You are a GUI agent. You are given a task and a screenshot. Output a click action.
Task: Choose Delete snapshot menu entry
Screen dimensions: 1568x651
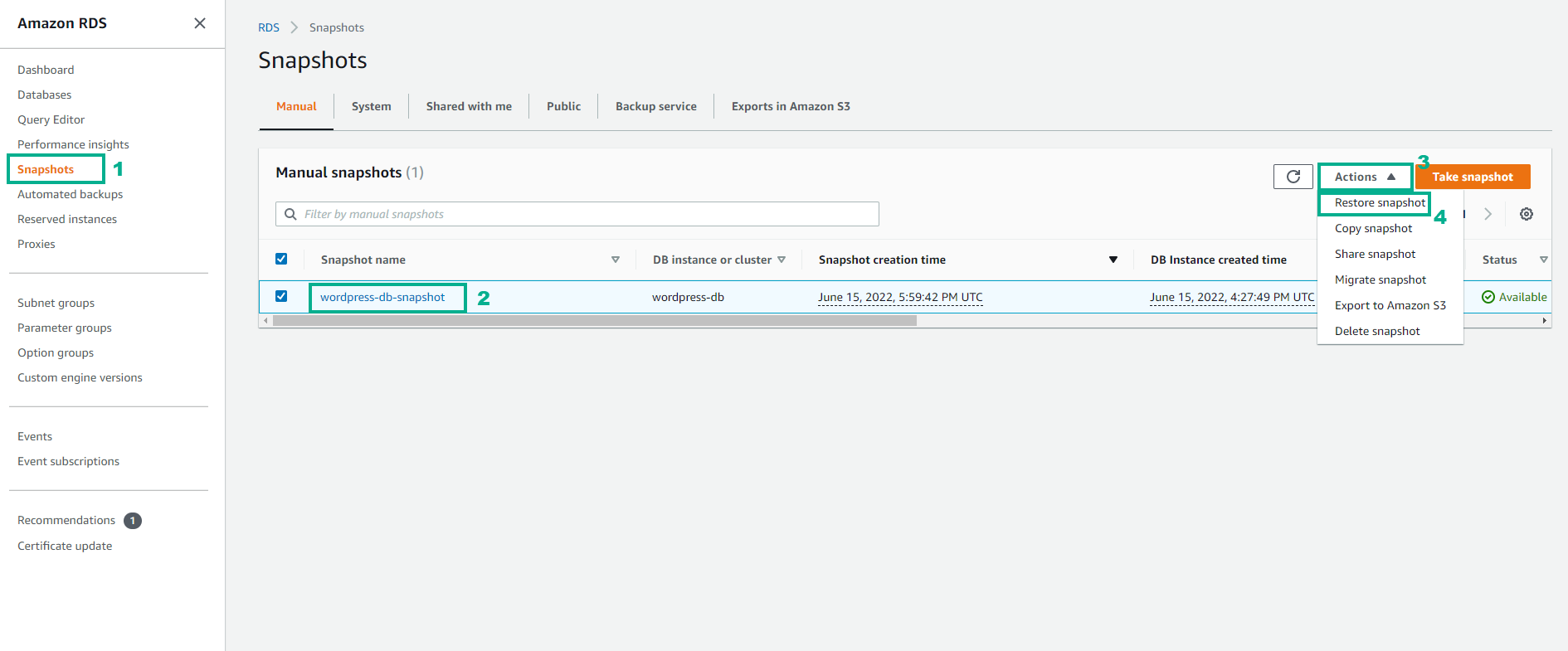coord(1377,331)
